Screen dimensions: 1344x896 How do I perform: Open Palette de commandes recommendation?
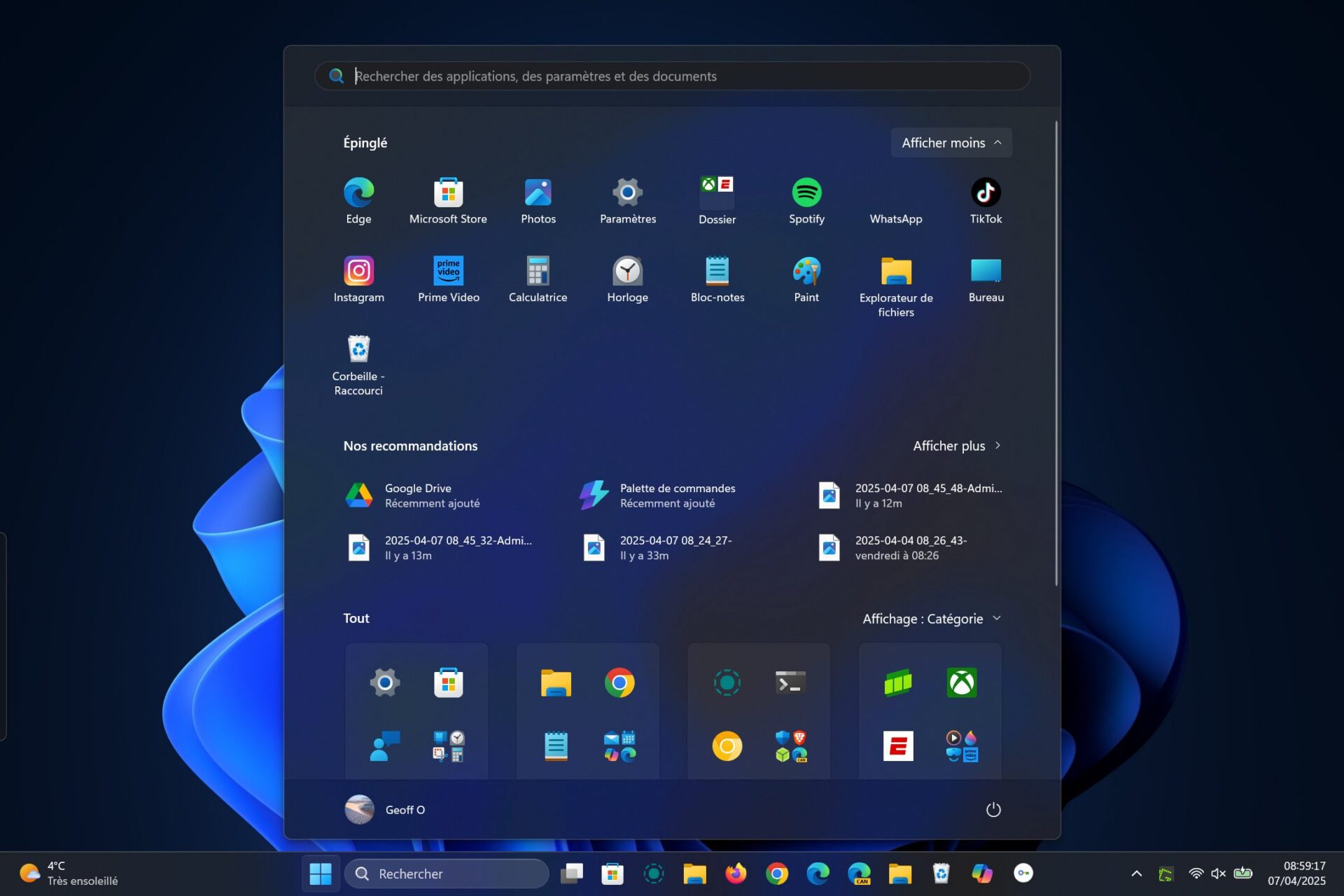click(658, 496)
